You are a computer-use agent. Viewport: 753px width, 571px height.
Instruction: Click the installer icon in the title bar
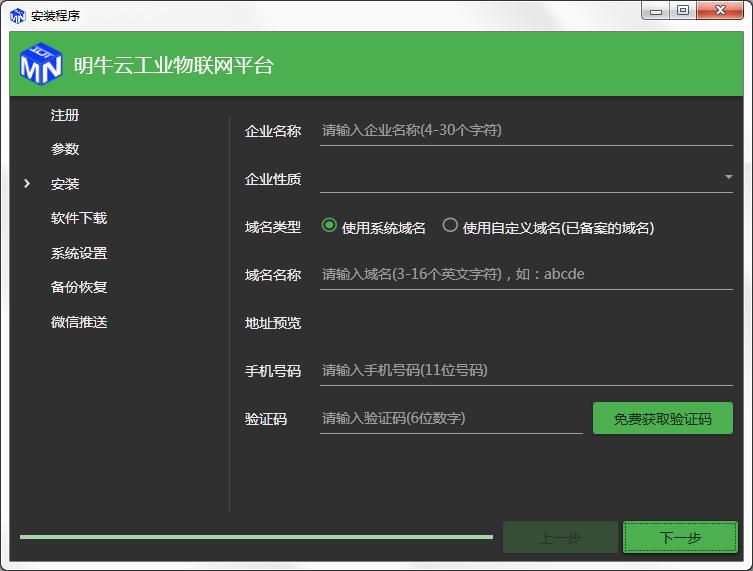[x=17, y=16]
